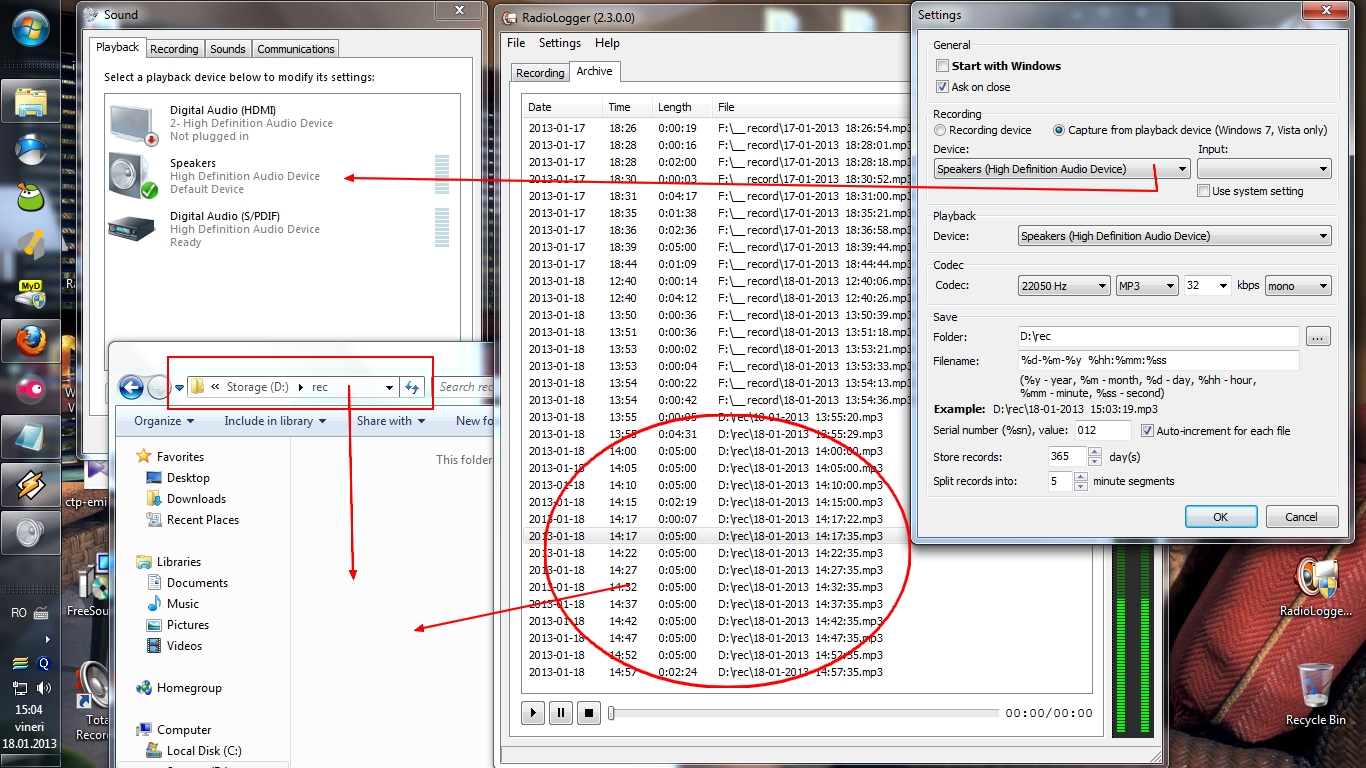Click the Filename pattern input field
The image size is (1366, 768).
point(1157,360)
